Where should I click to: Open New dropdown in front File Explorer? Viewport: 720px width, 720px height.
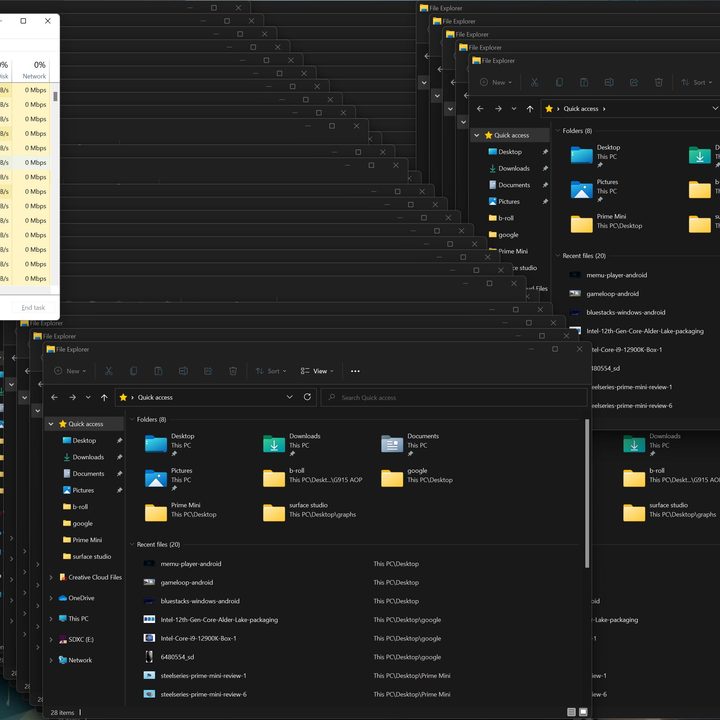pos(70,371)
